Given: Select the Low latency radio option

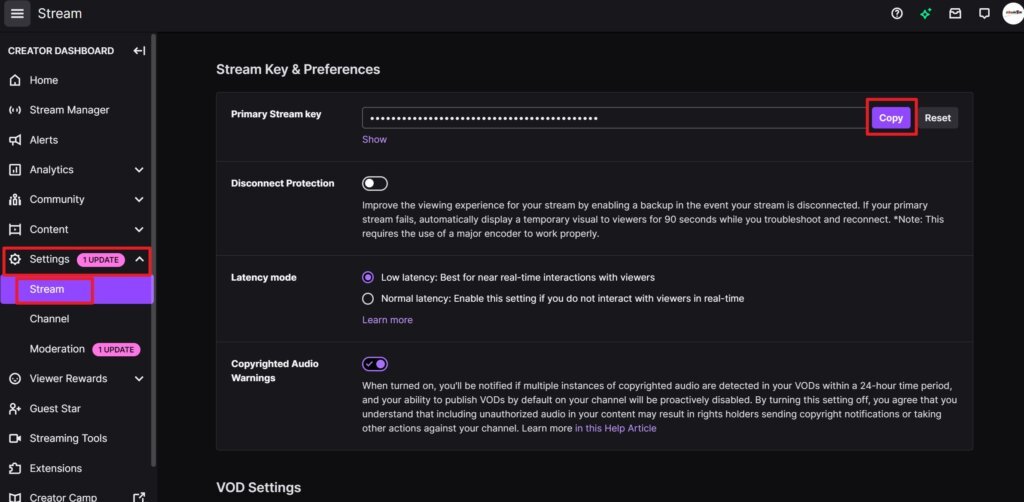Looking at the screenshot, I should coord(368,277).
